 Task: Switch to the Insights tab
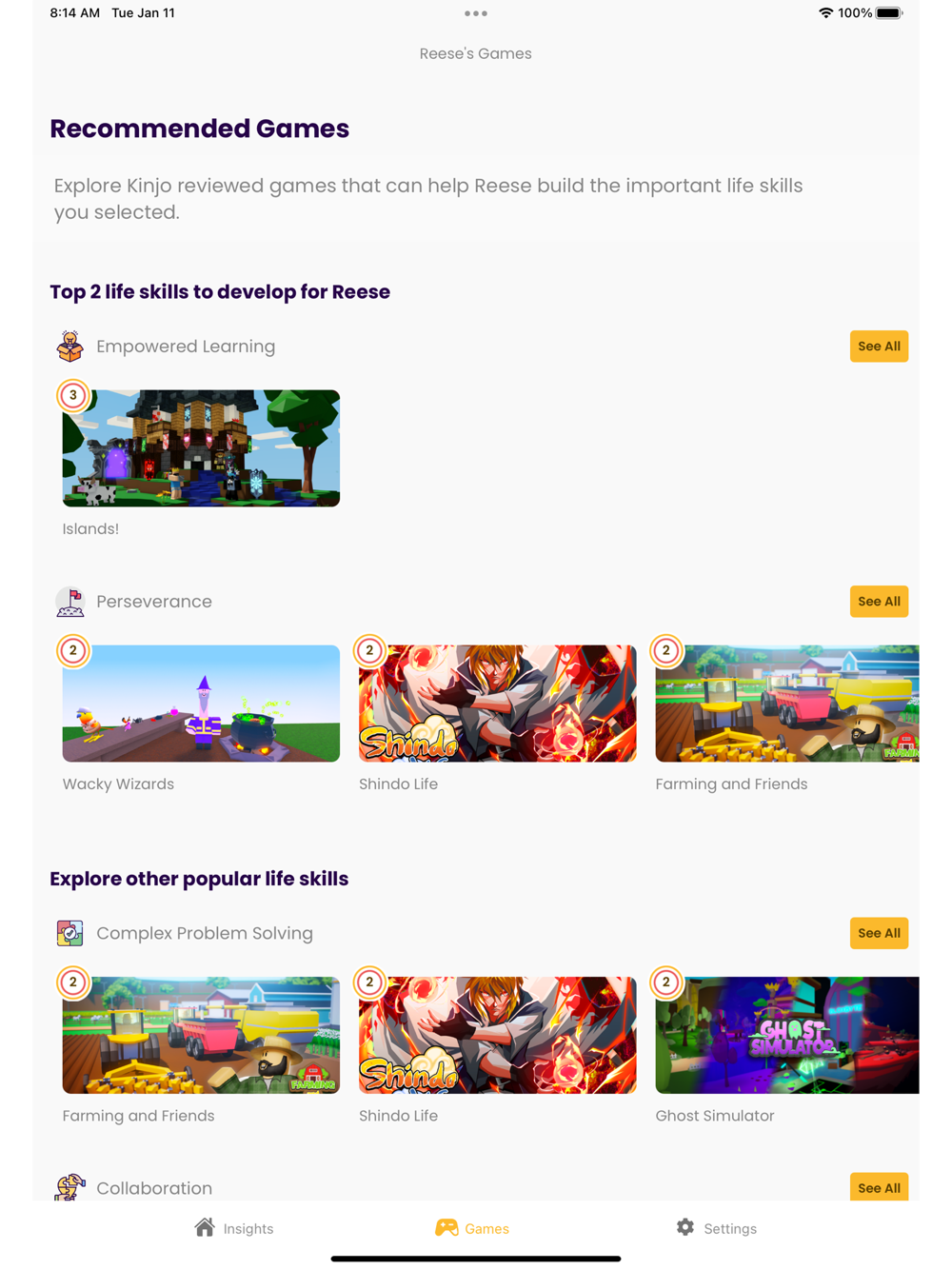pos(234,1228)
